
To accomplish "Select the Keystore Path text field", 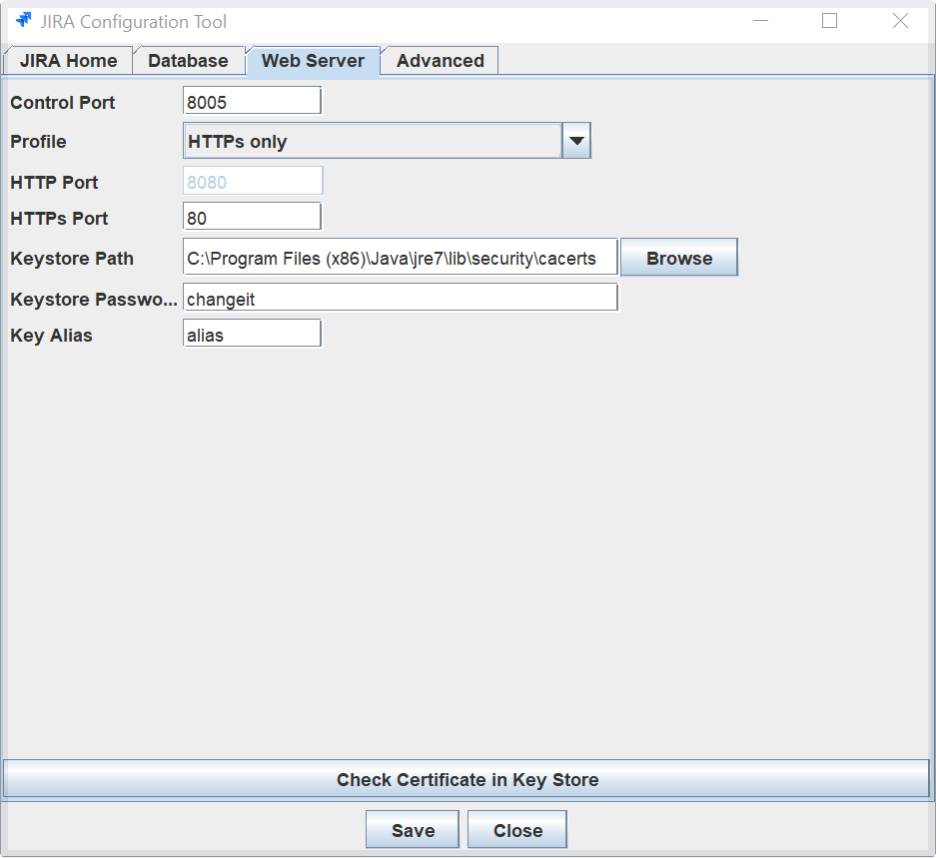I will 400,258.
